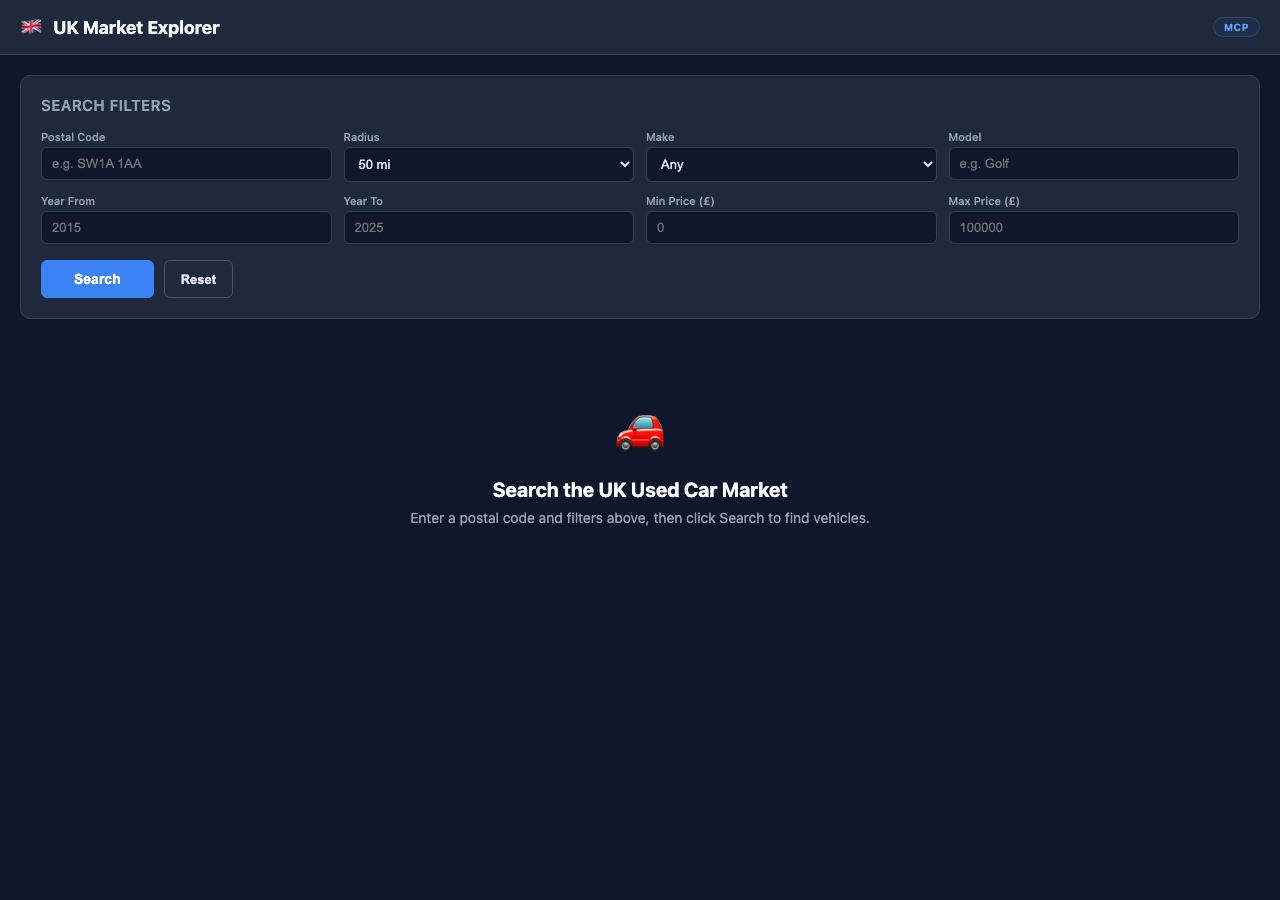Click the Search the UK Used Car Market heading
This screenshot has height=900, width=1280.
point(640,490)
